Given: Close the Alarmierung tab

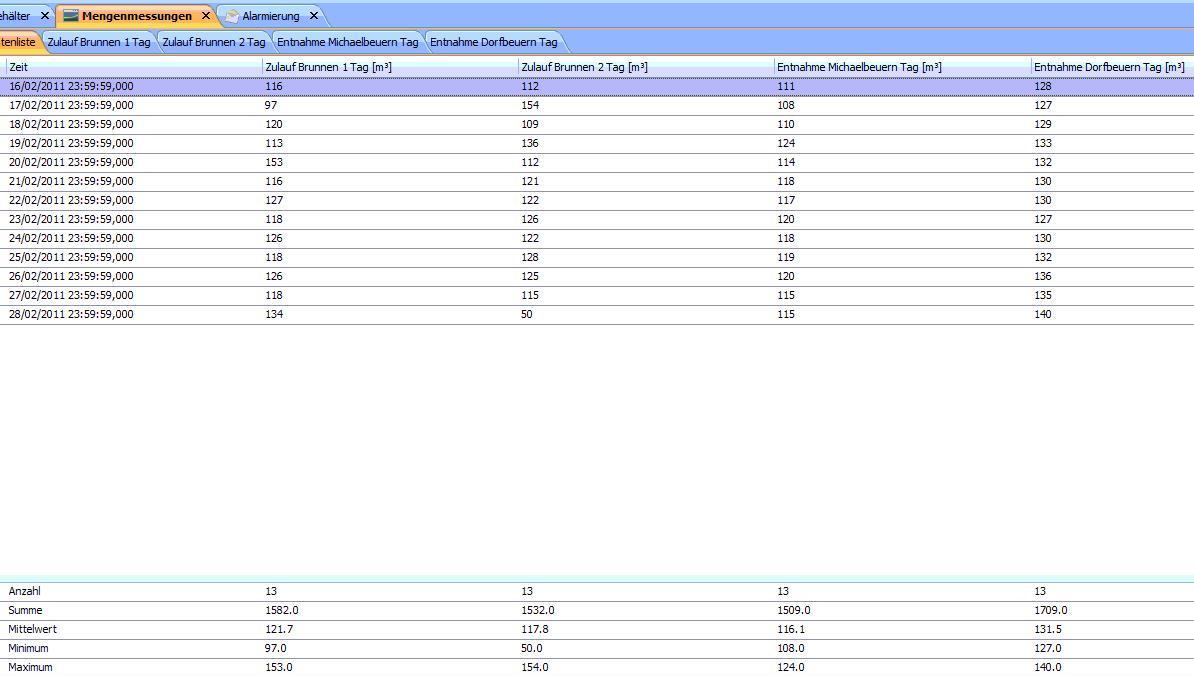Looking at the screenshot, I should (x=313, y=16).
